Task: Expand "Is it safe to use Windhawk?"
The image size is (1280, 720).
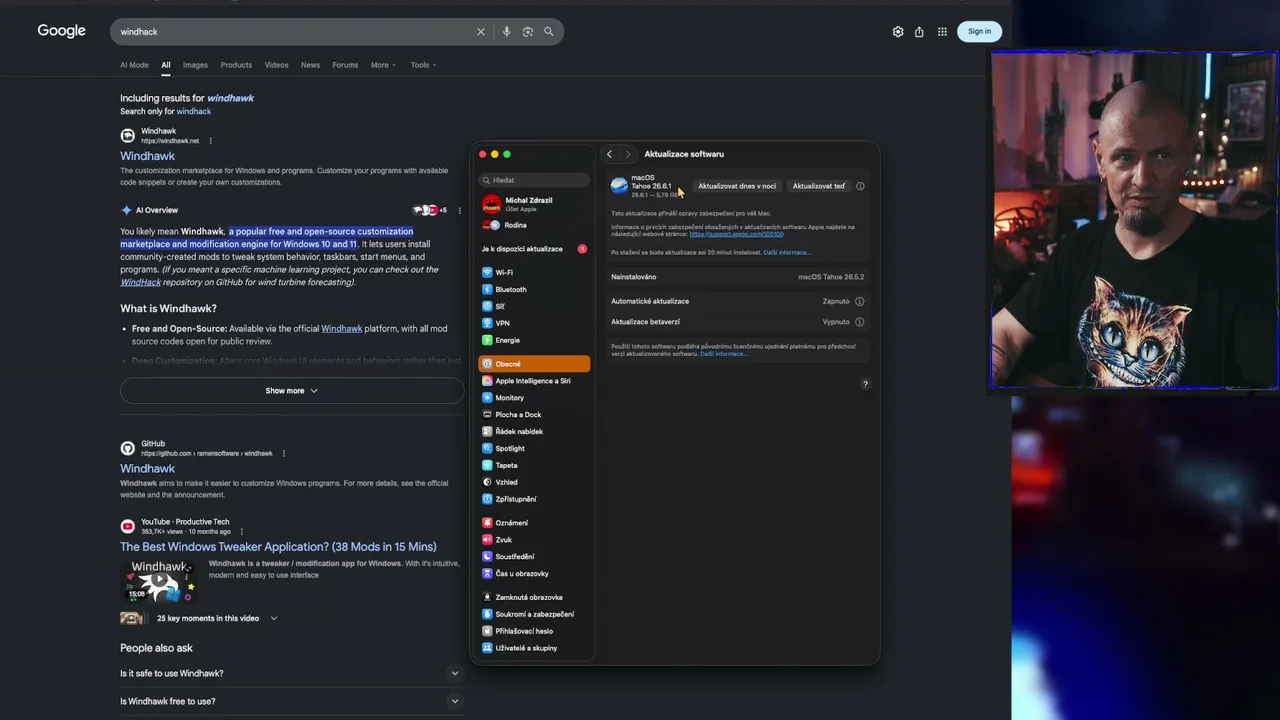Action: tap(290, 673)
